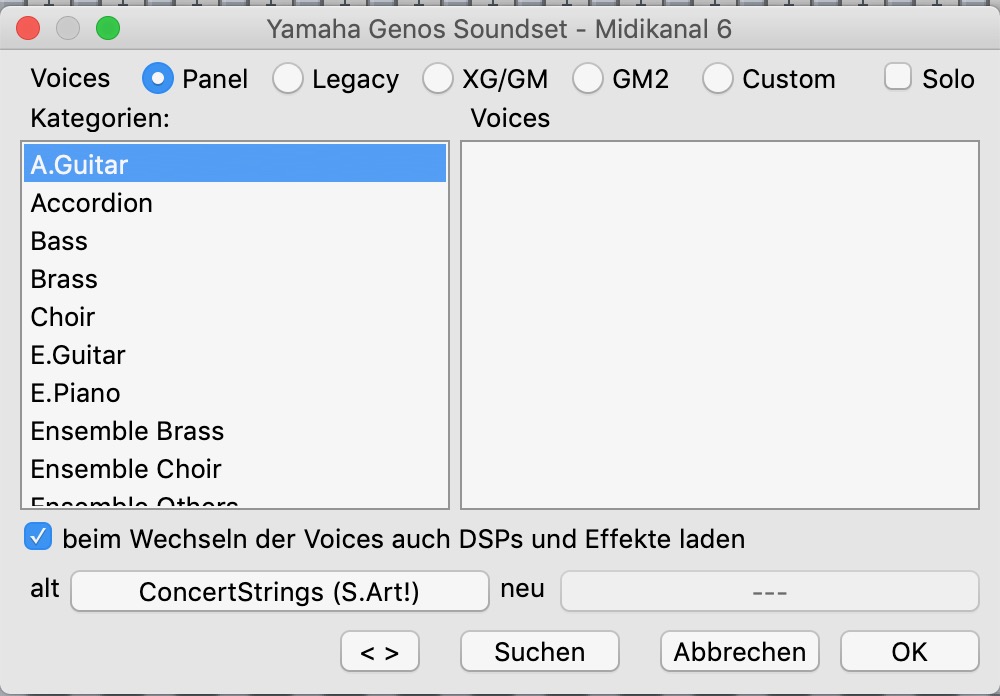Choose the Ensemble Brass category
The image size is (1000, 696).
click(235, 431)
